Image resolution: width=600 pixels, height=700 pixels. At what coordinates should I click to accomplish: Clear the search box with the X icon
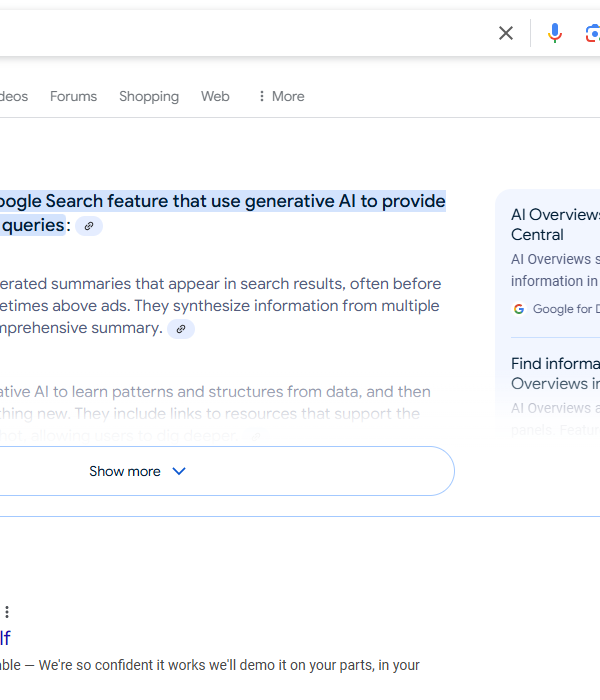tap(505, 33)
